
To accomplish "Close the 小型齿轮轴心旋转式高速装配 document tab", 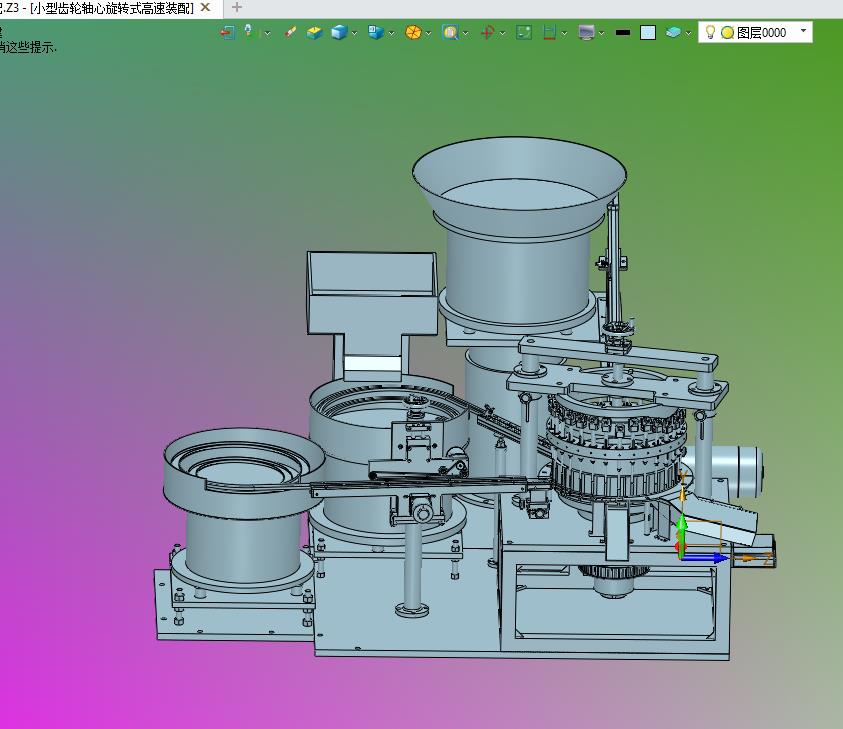I will [x=205, y=8].
